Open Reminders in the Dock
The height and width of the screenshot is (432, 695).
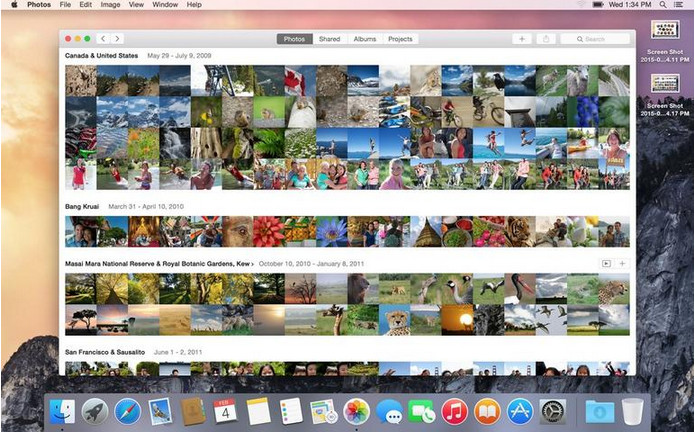click(x=291, y=412)
